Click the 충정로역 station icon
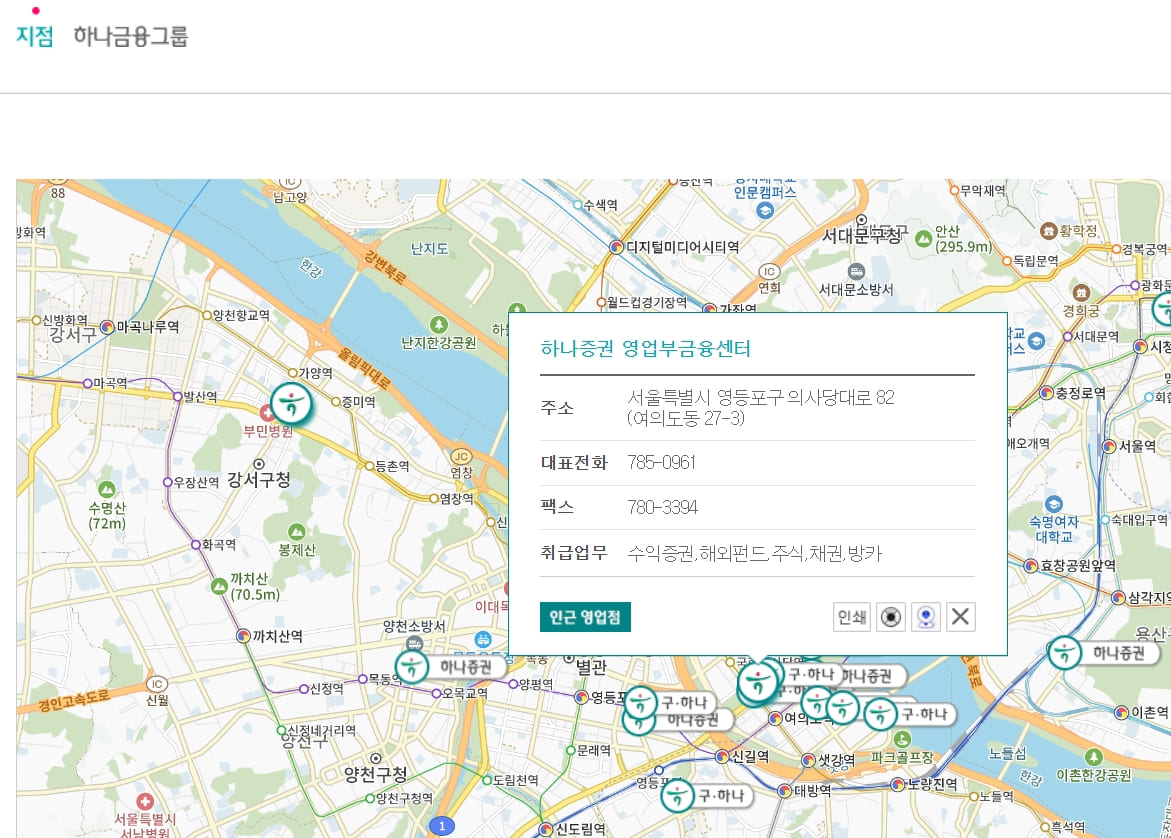1171x838 pixels. [1046, 393]
